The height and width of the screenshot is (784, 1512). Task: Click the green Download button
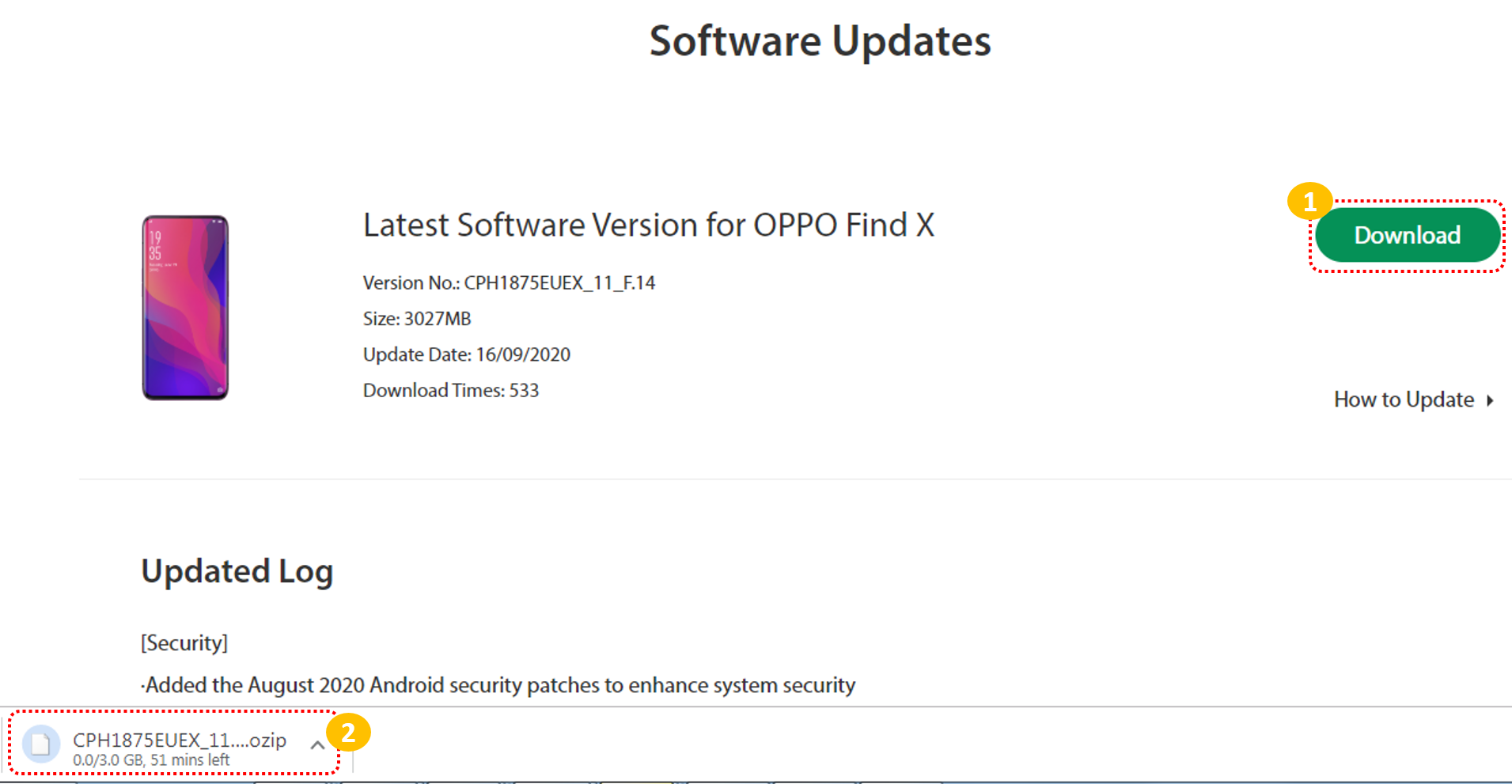(1408, 235)
